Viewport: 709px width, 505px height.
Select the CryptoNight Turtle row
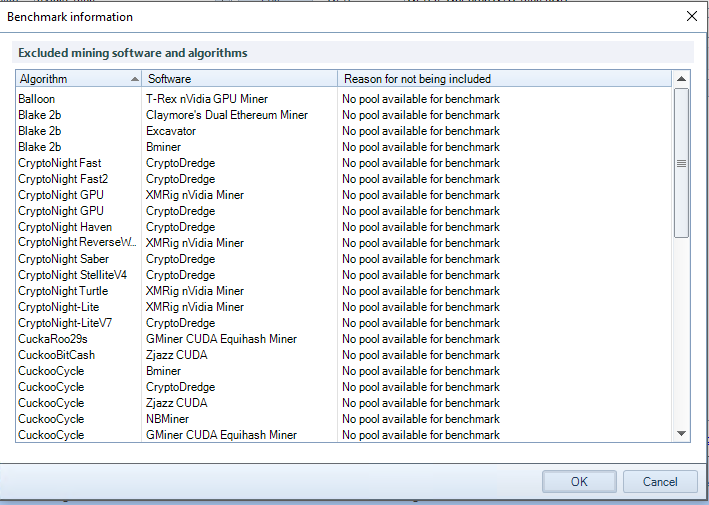(344, 291)
